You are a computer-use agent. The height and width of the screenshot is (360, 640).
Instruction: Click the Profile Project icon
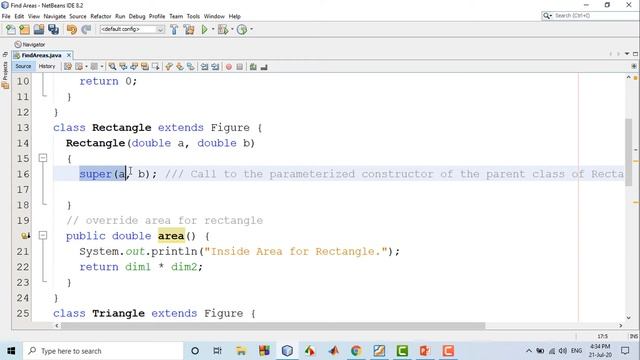pyautogui.click(x=242, y=29)
